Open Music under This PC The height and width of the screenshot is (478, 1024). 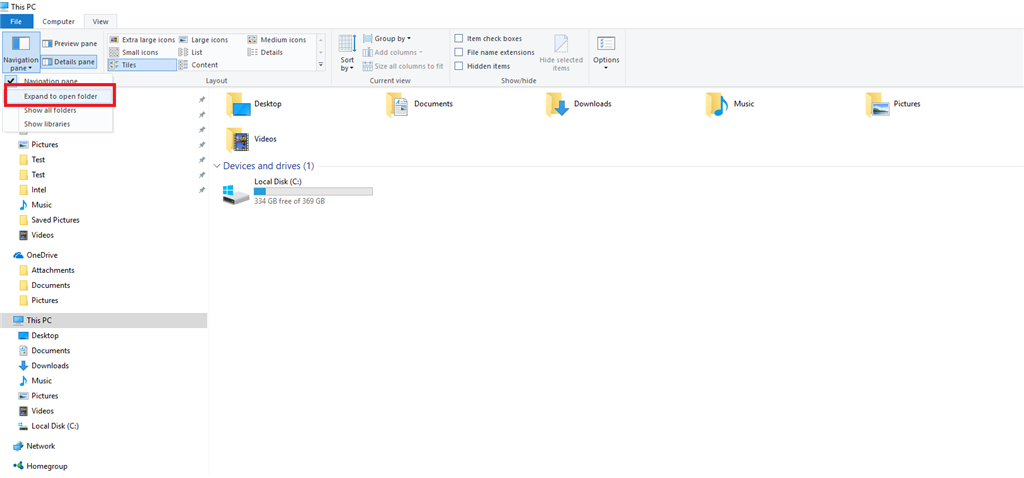click(42, 381)
